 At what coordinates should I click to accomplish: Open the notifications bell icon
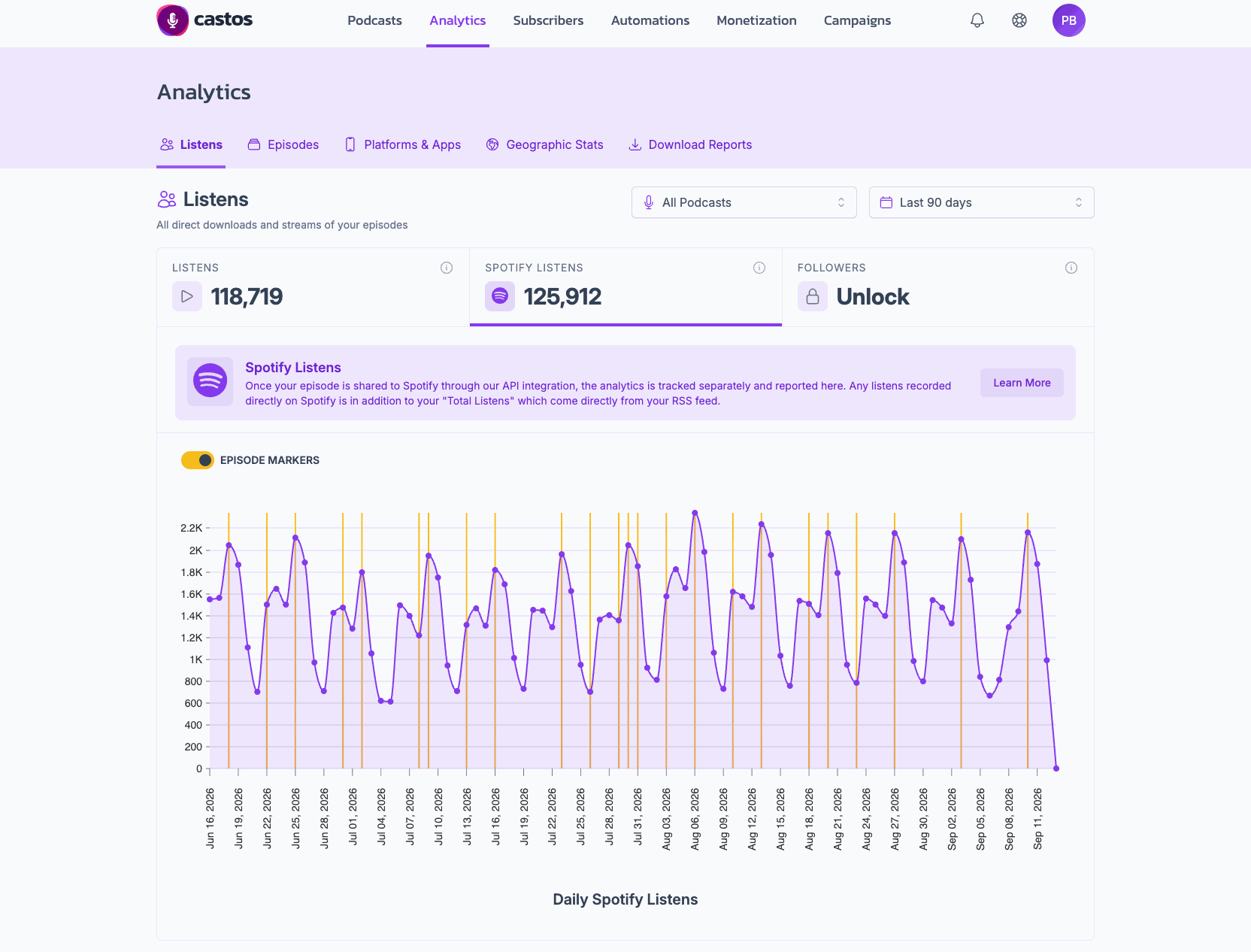tap(977, 20)
